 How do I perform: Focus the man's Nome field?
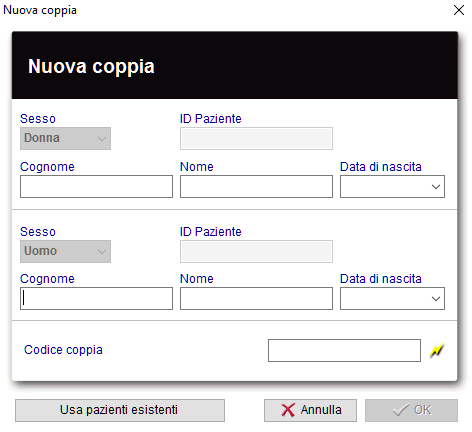click(x=256, y=299)
